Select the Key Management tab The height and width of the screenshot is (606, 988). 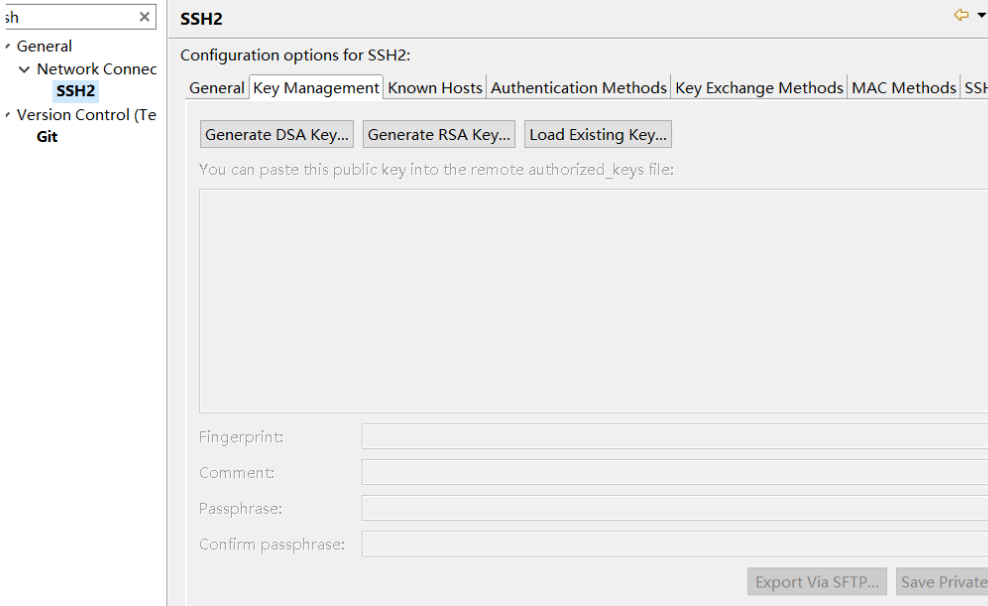(316, 88)
